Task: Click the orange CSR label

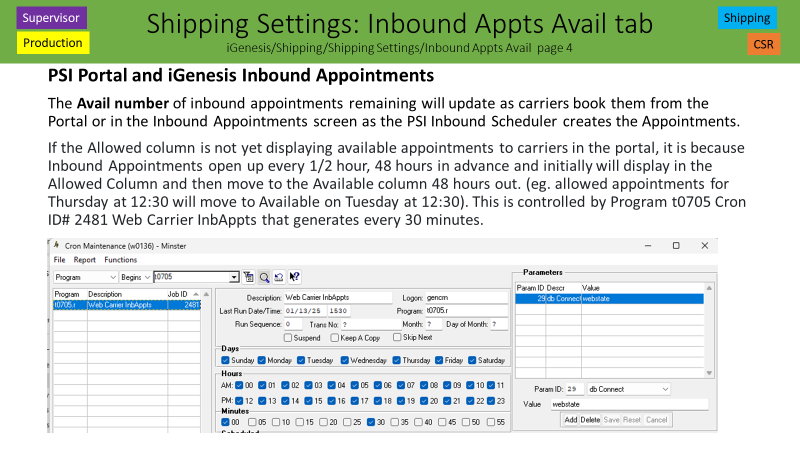Action: tap(763, 44)
